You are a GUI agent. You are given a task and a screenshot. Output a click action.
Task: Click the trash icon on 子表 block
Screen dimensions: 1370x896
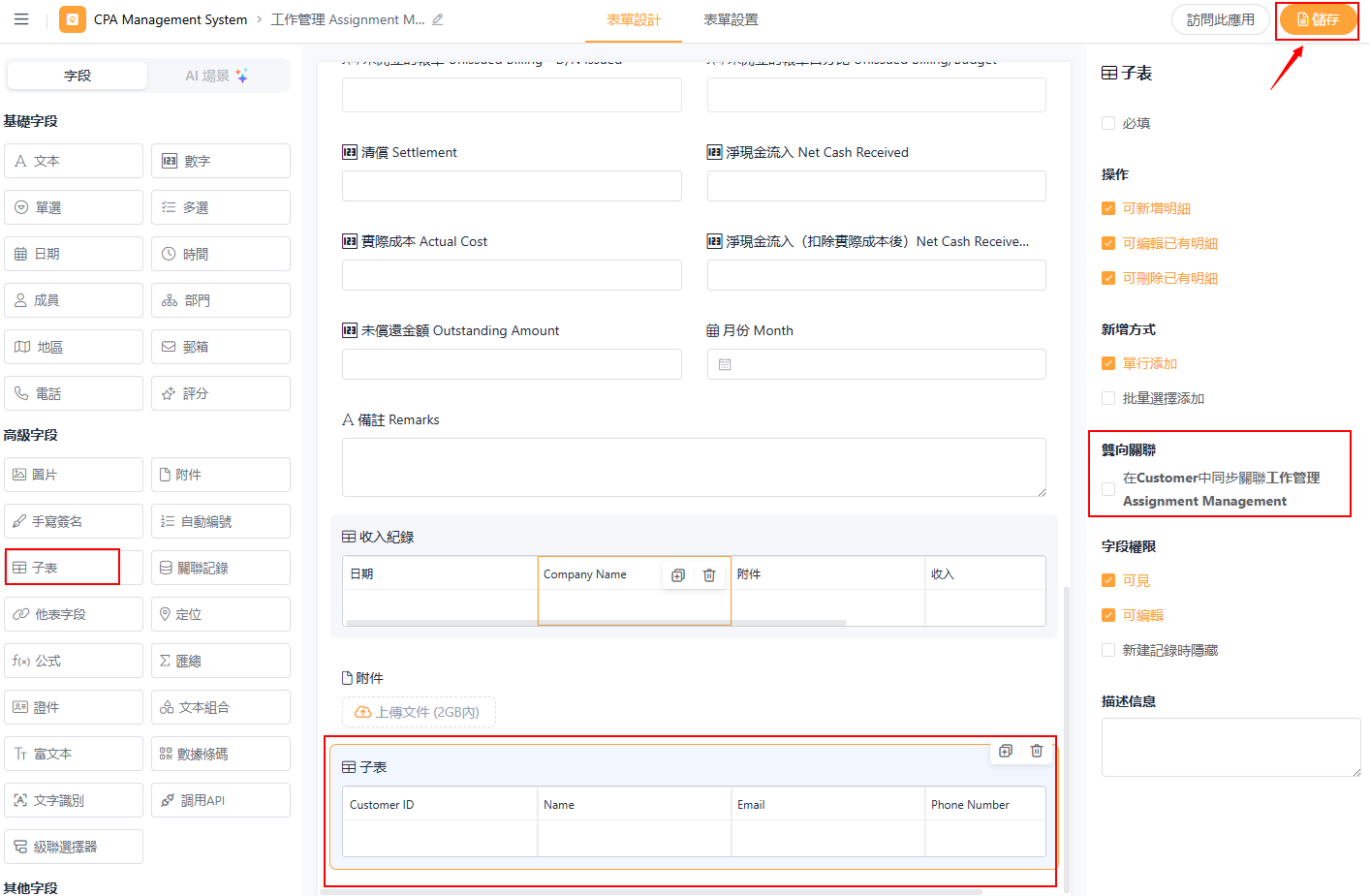[1037, 751]
